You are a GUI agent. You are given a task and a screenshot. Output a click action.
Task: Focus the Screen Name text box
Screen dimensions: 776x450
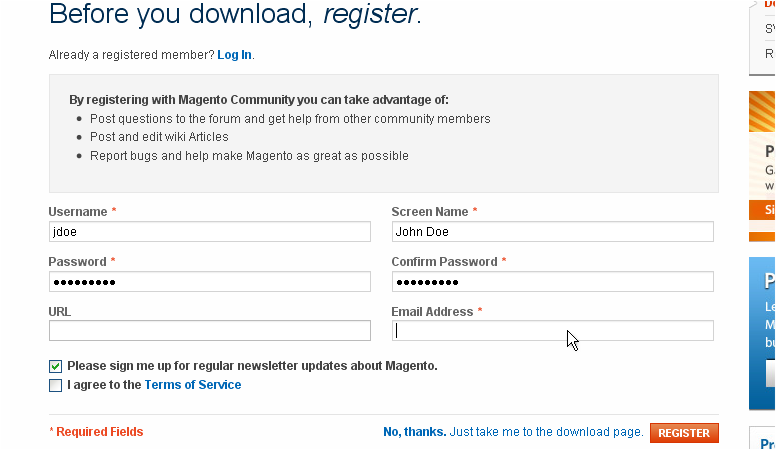tap(552, 231)
